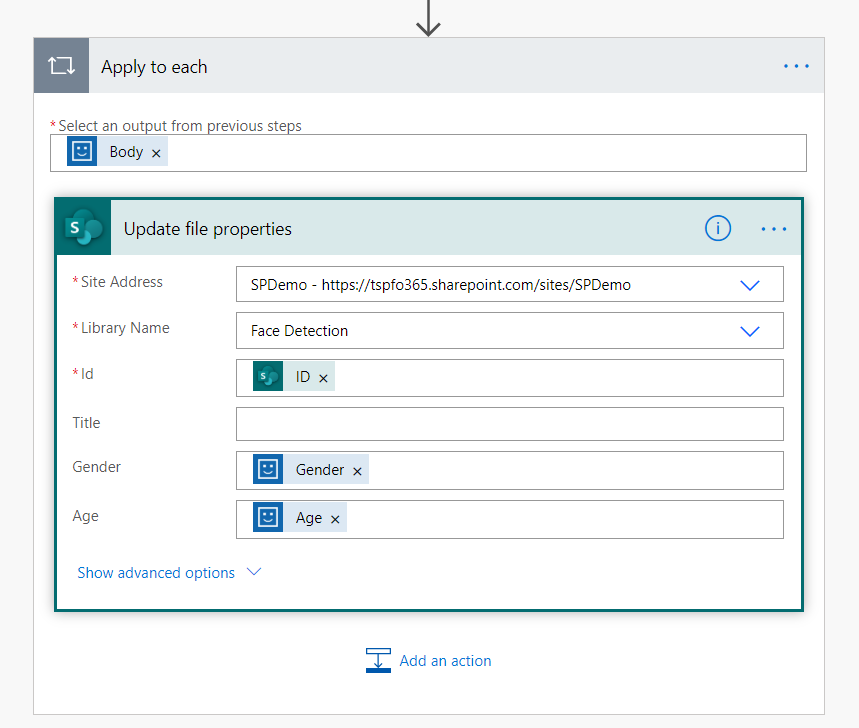Click the Add an action icon

tap(378, 661)
